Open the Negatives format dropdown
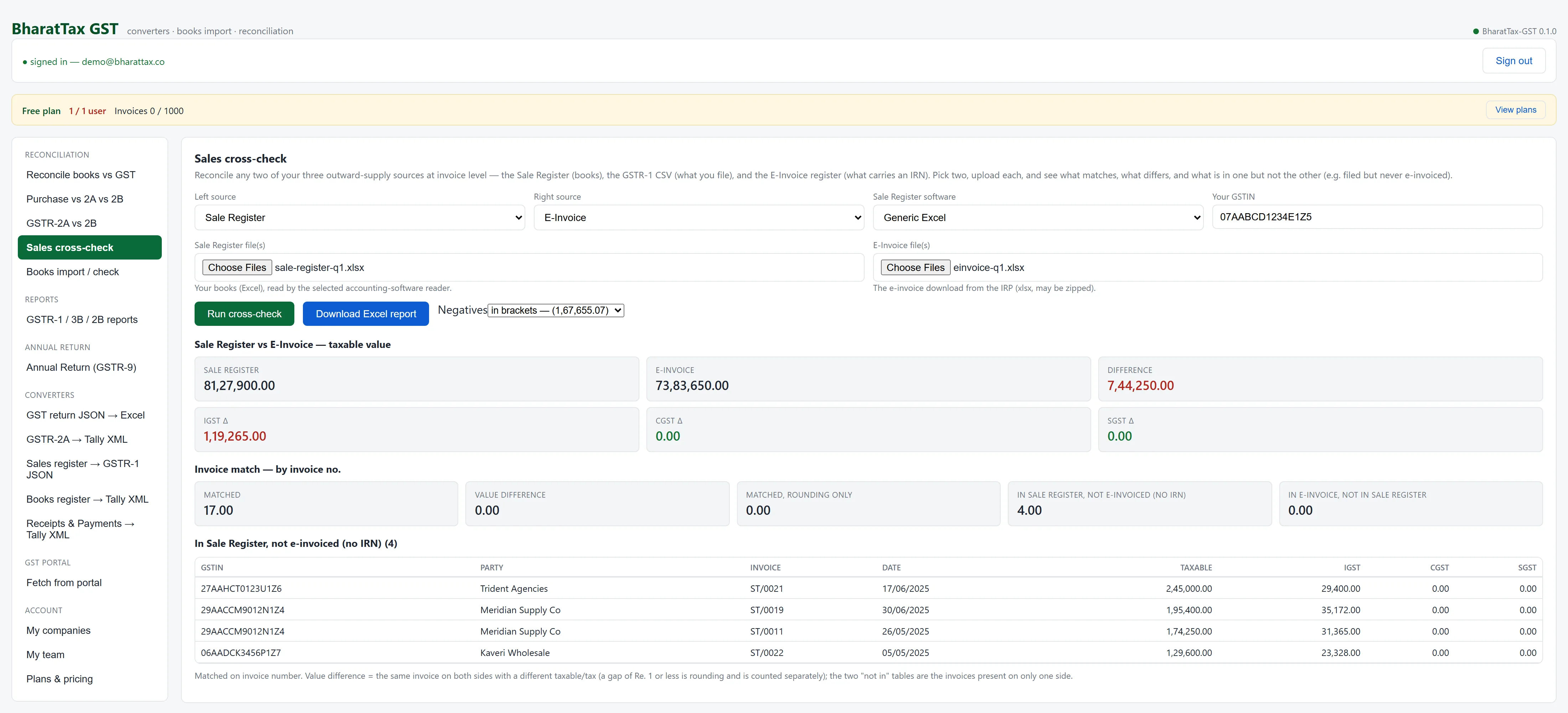 coord(556,311)
